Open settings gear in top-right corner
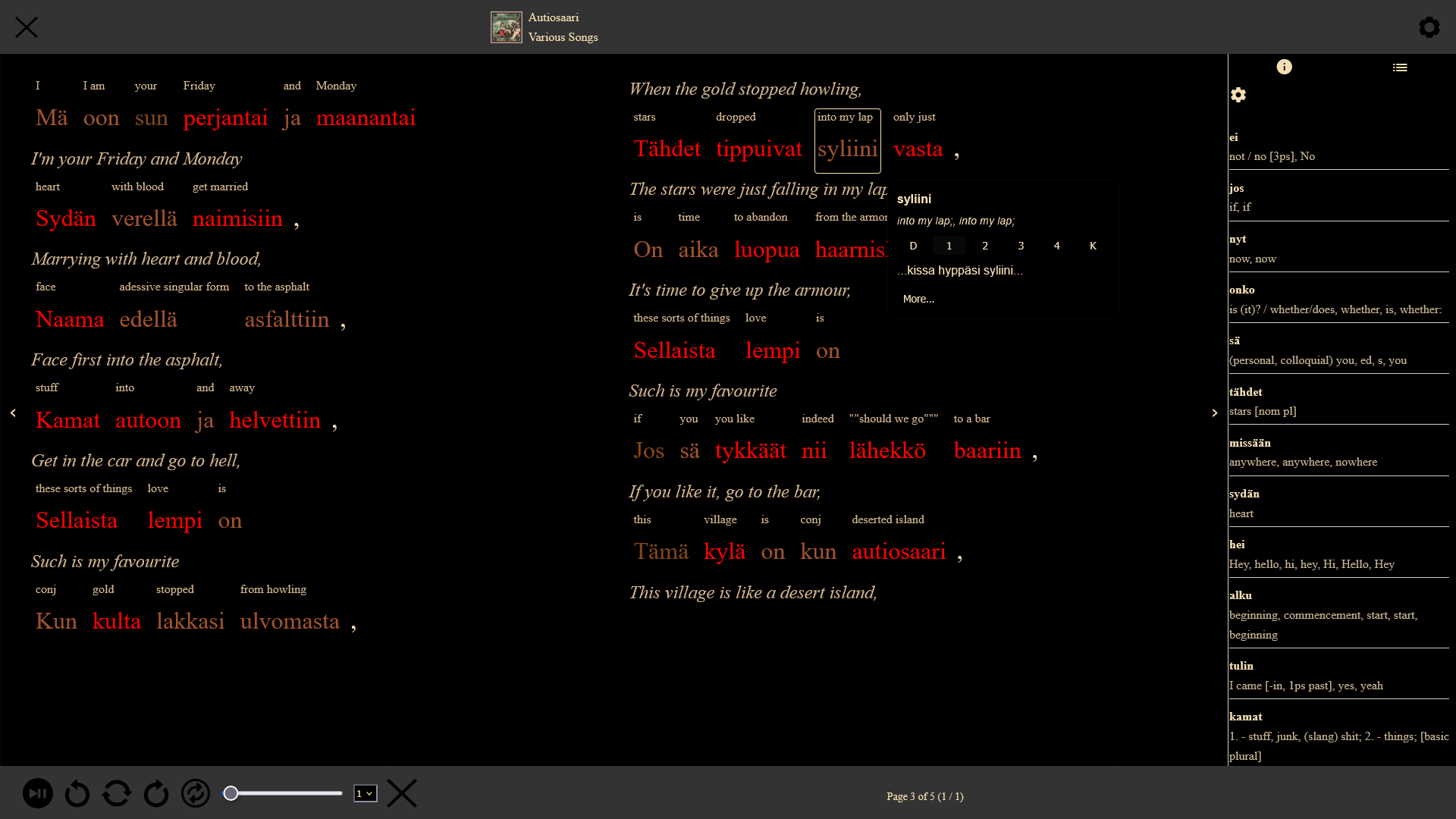The image size is (1456, 819). 1429,27
